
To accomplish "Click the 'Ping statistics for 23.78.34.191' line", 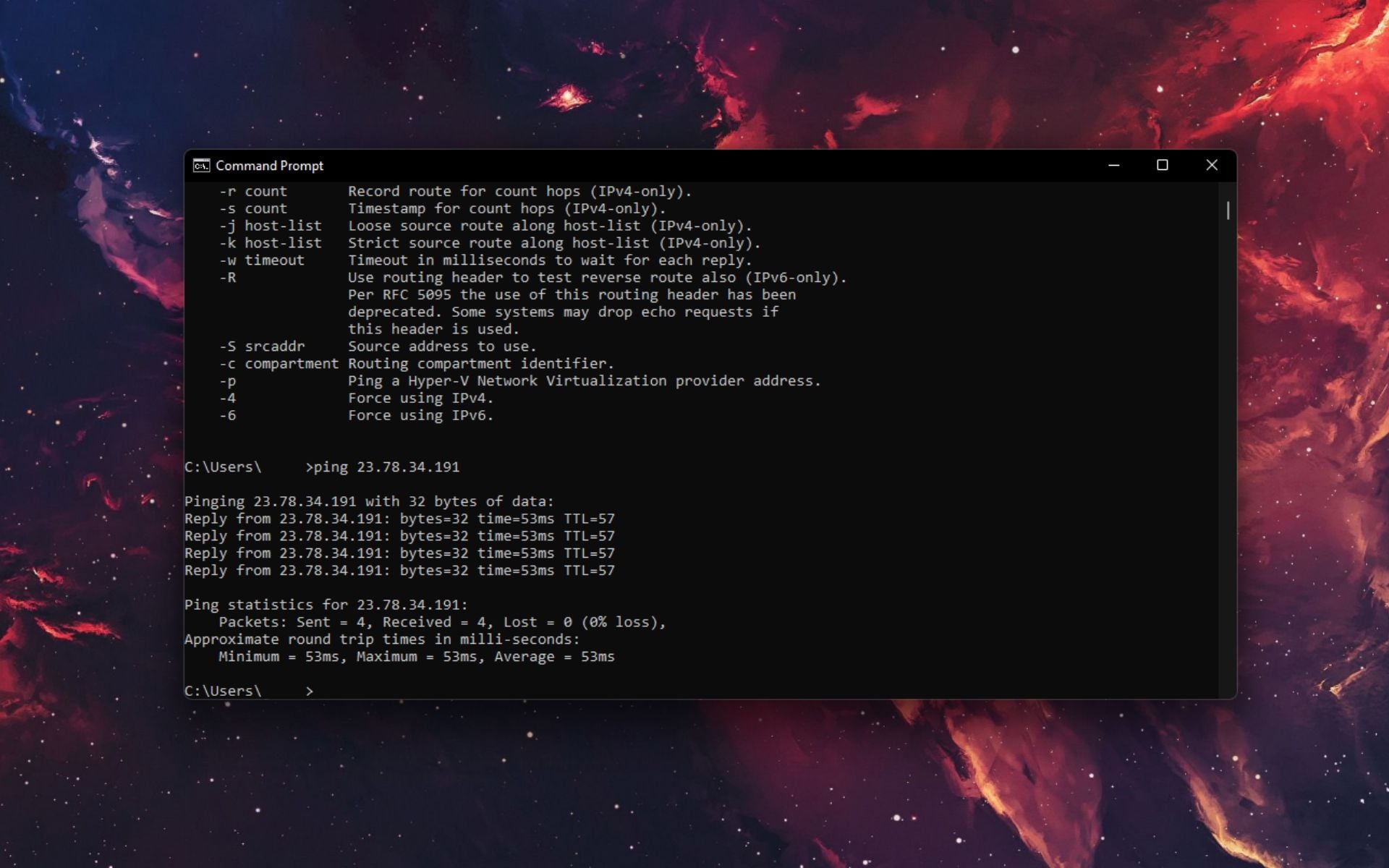I will point(326,605).
